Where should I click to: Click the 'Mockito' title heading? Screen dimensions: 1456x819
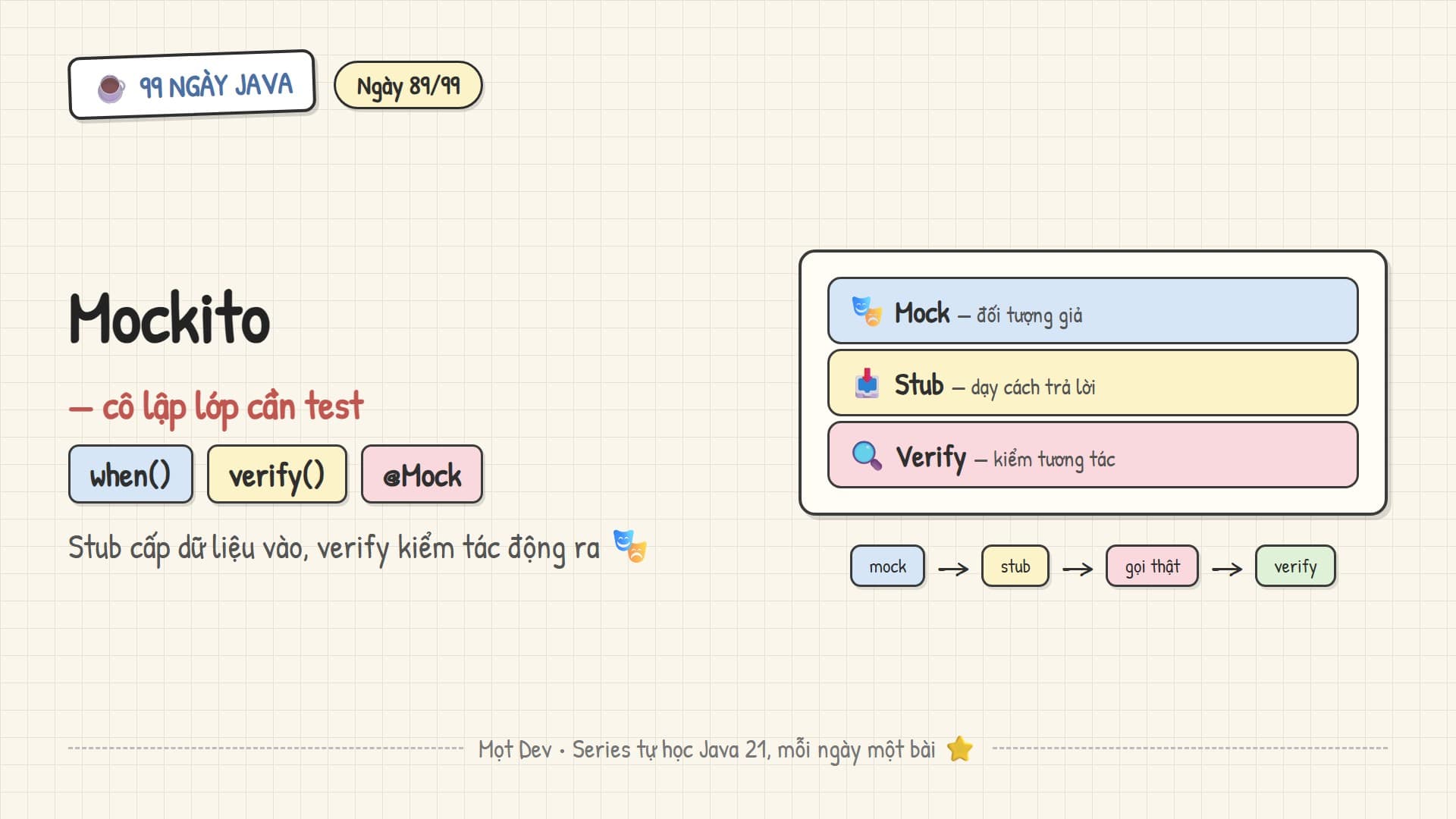pos(170,318)
